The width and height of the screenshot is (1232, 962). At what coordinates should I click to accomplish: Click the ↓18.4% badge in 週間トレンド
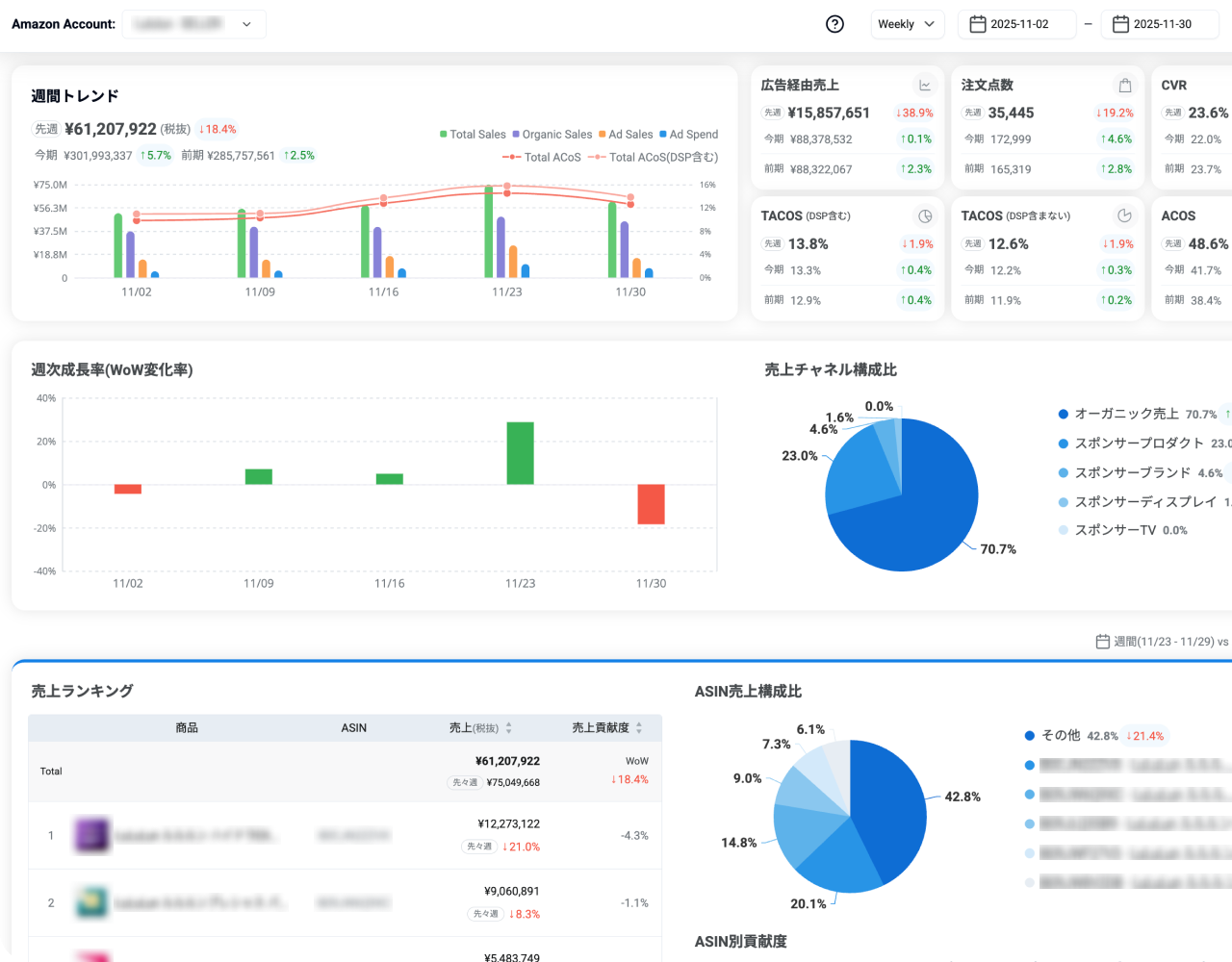tap(218, 129)
